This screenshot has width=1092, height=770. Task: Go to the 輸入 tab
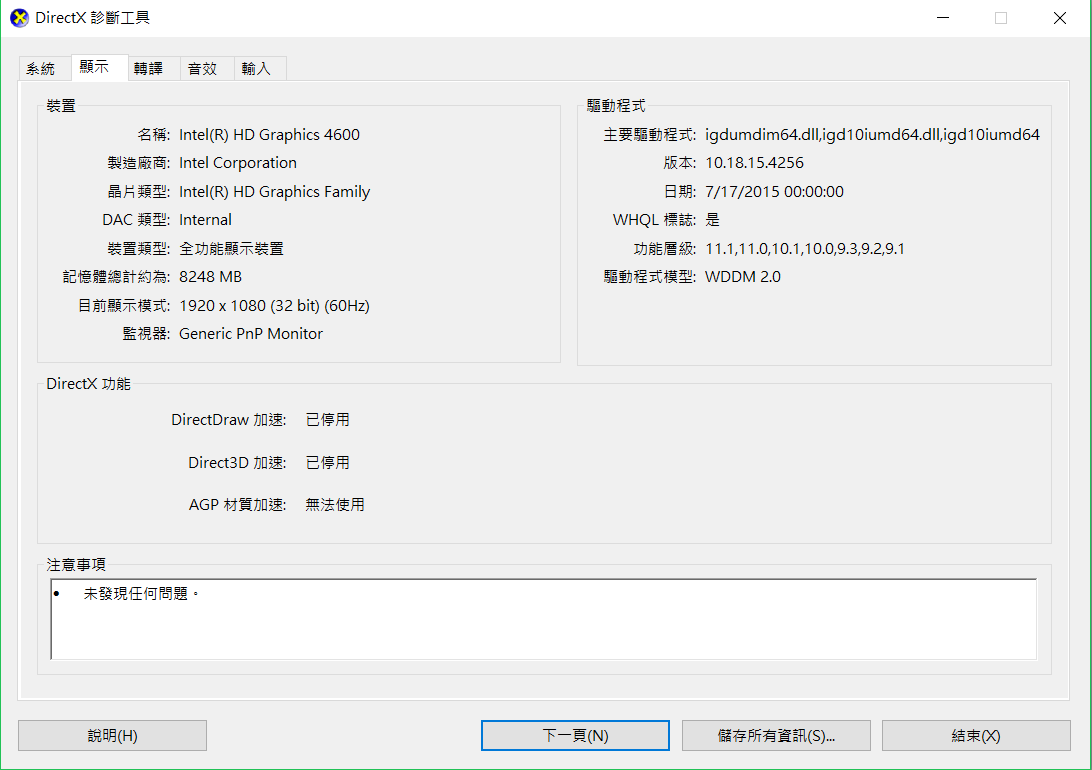(x=260, y=69)
